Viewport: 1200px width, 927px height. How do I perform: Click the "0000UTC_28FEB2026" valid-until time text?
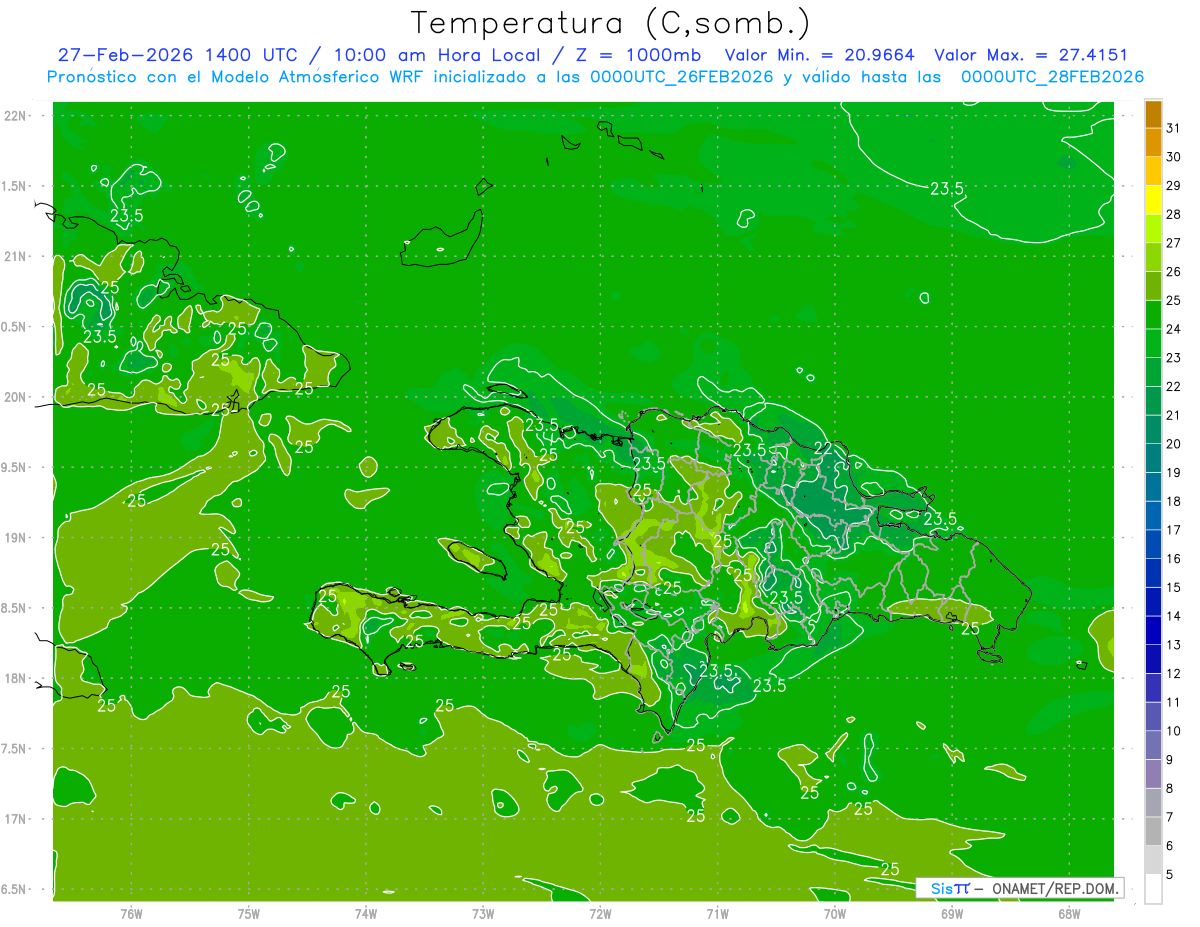pyautogui.click(x=1052, y=77)
